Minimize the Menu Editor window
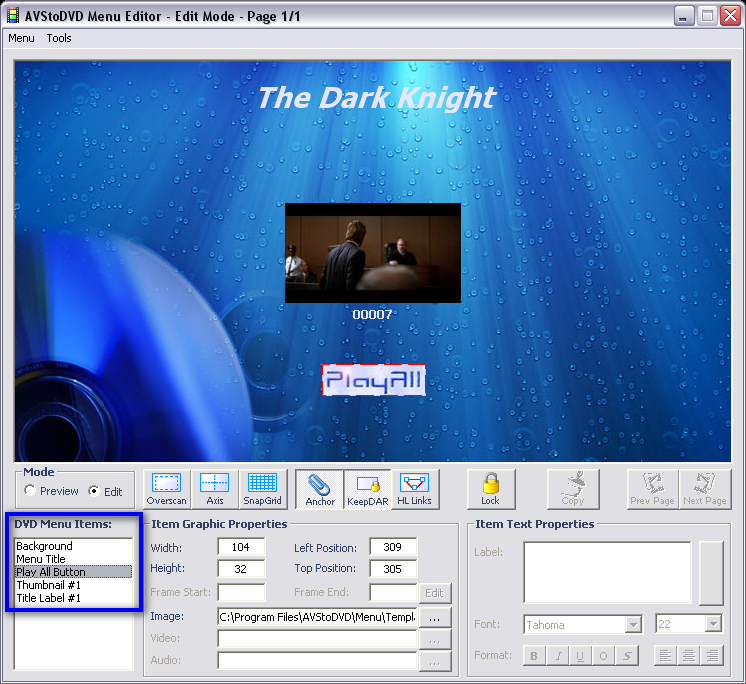Image resolution: width=746 pixels, height=684 pixels. click(684, 16)
